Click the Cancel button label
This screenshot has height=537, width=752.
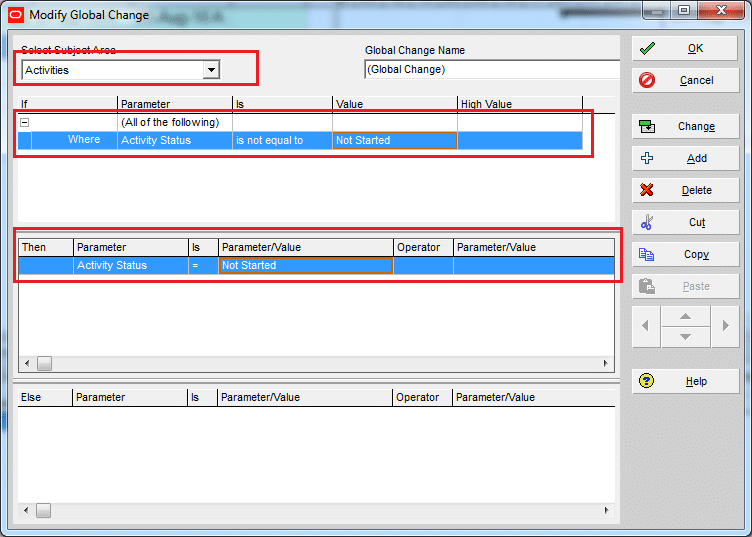tap(696, 81)
